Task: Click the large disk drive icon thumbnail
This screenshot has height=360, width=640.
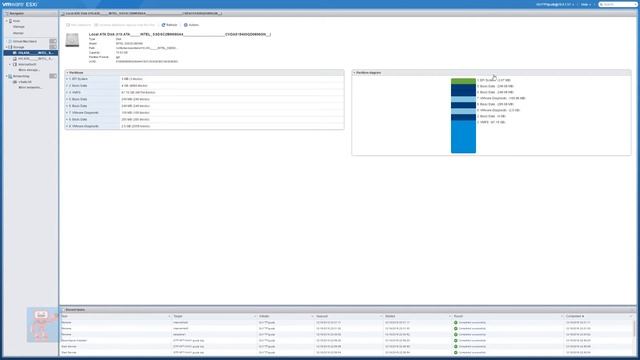Action: [x=72, y=40]
